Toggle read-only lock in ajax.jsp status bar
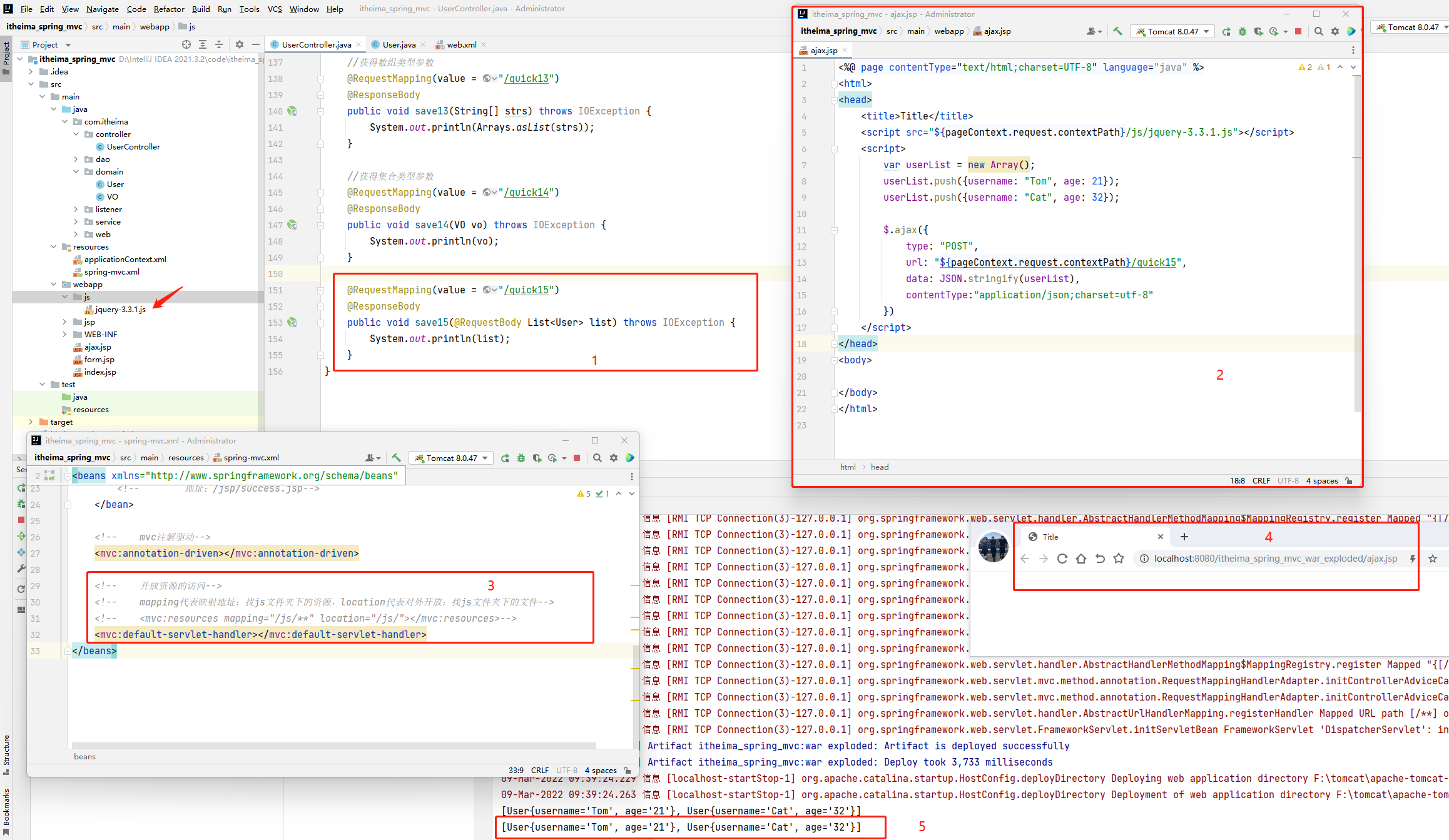This screenshot has width=1449, height=840. click(1349, 480)
